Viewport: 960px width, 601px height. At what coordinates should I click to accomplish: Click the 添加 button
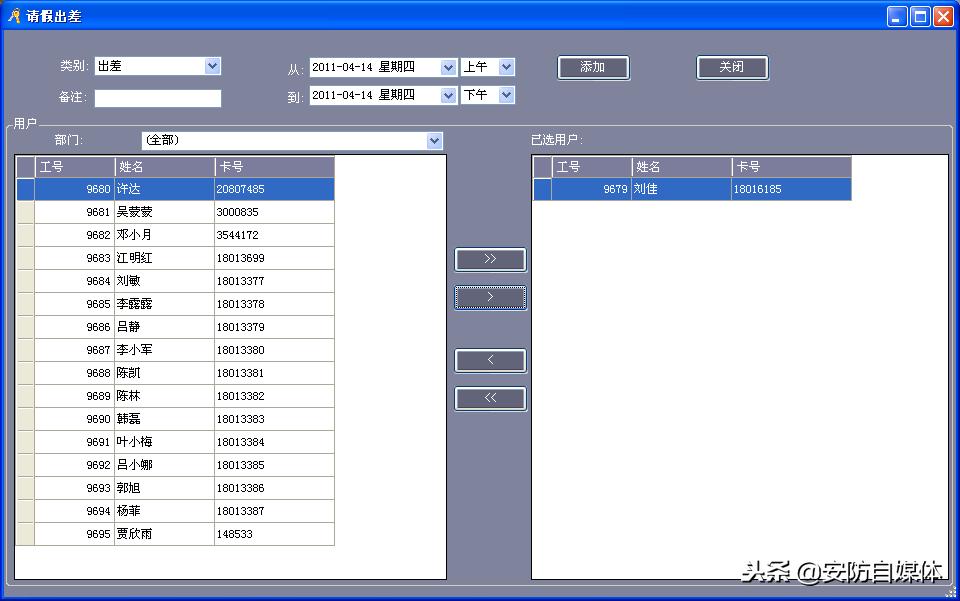click(x=593, y=67)
